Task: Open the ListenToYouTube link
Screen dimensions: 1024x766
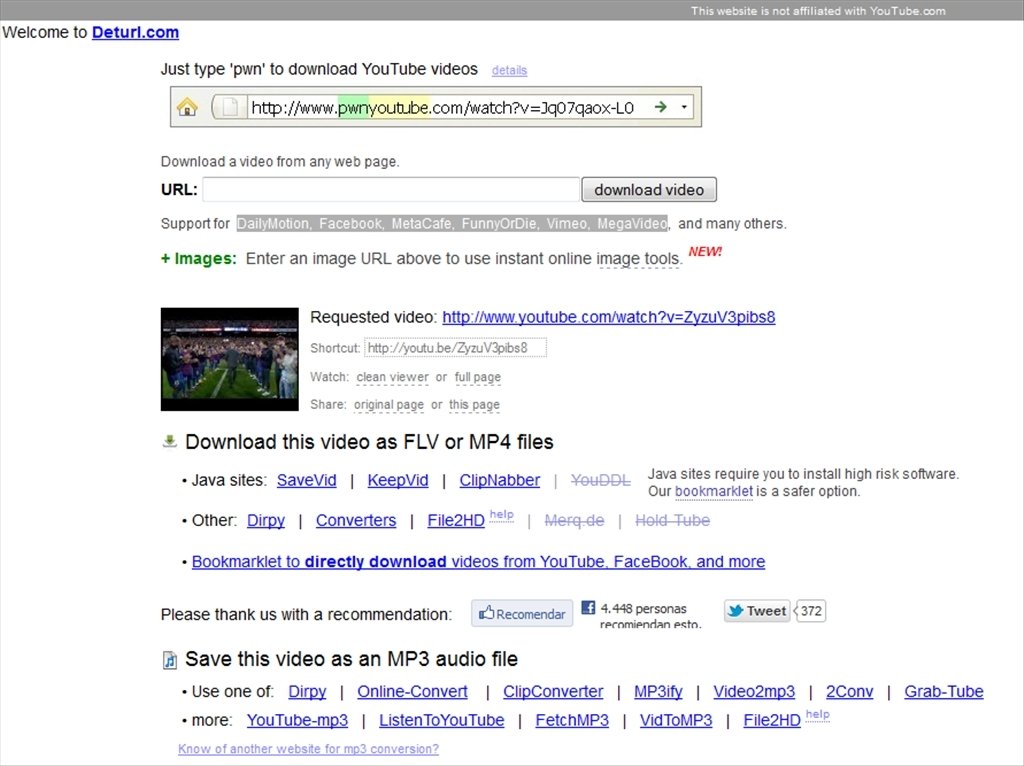Action: (441, 720)
